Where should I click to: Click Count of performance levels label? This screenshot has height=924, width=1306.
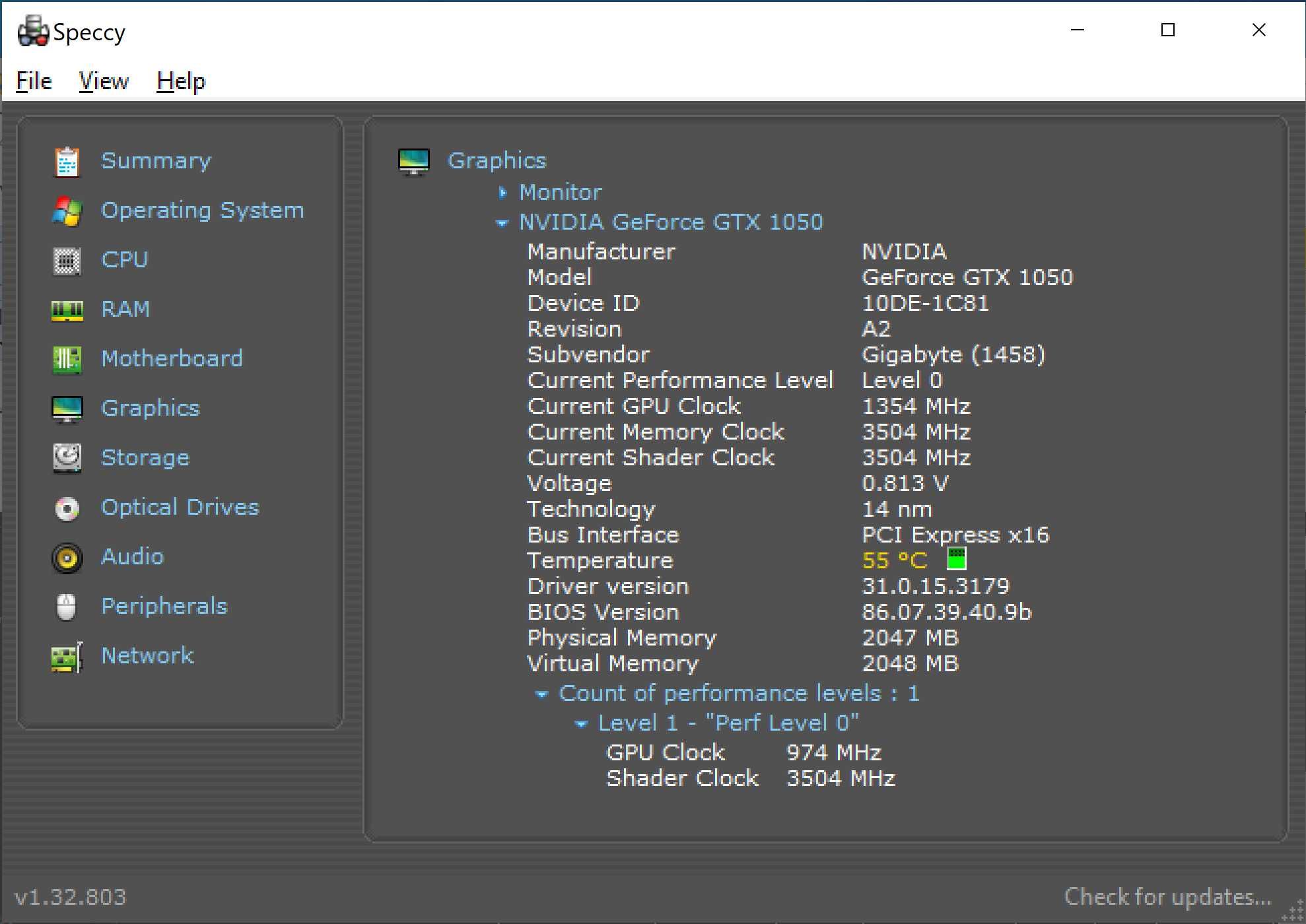pyautogui.click(x=739, y=694)
